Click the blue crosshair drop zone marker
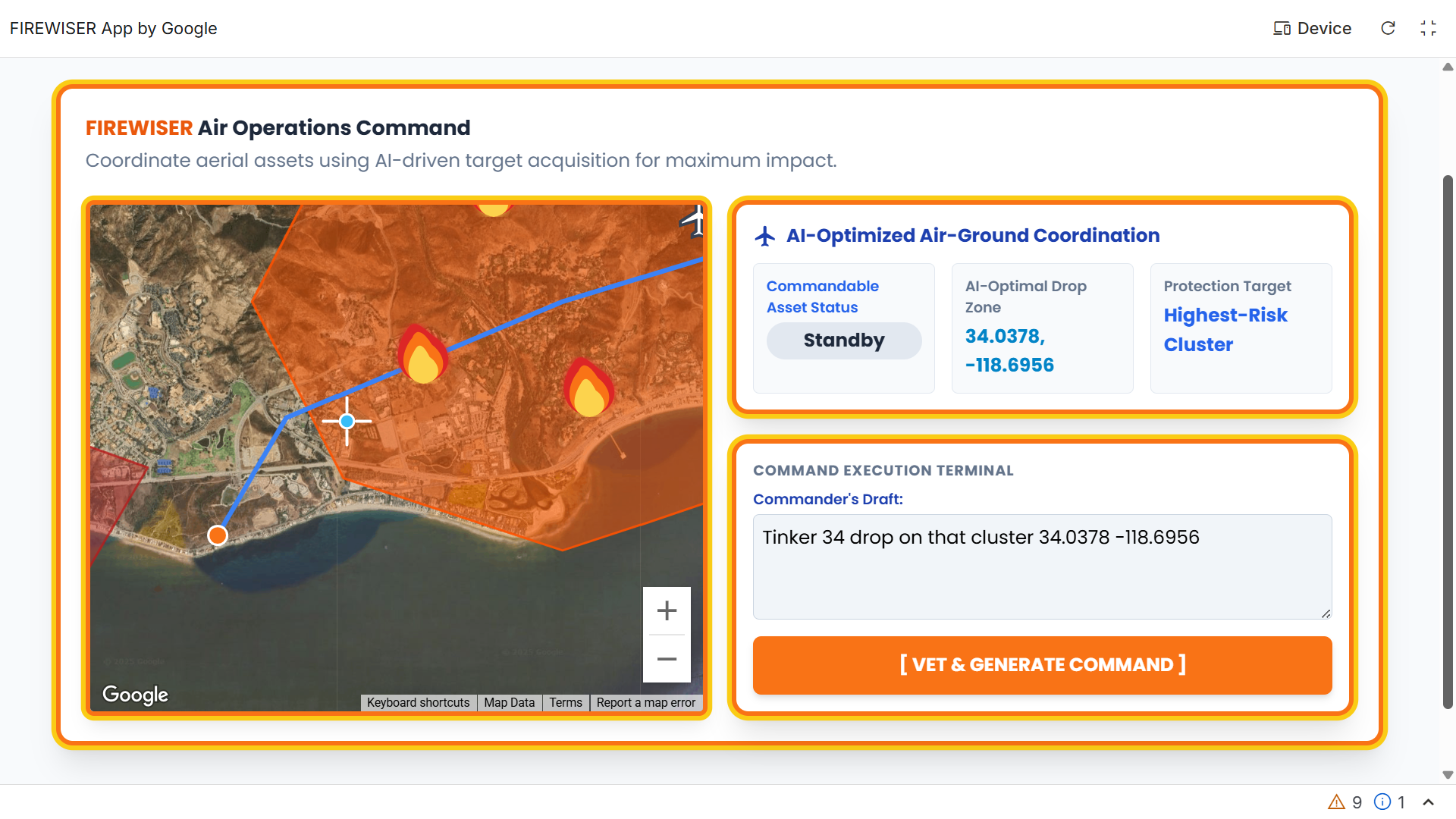Viewport: 1456px width, 819px height. 347,421
